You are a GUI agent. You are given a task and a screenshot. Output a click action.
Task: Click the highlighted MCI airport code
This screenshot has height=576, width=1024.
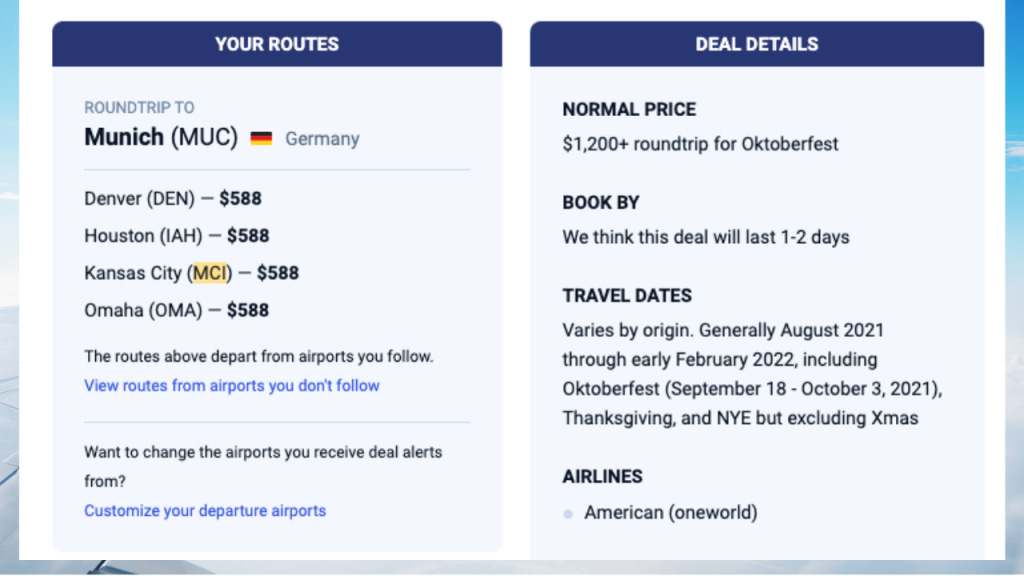[x=210, y=273]
